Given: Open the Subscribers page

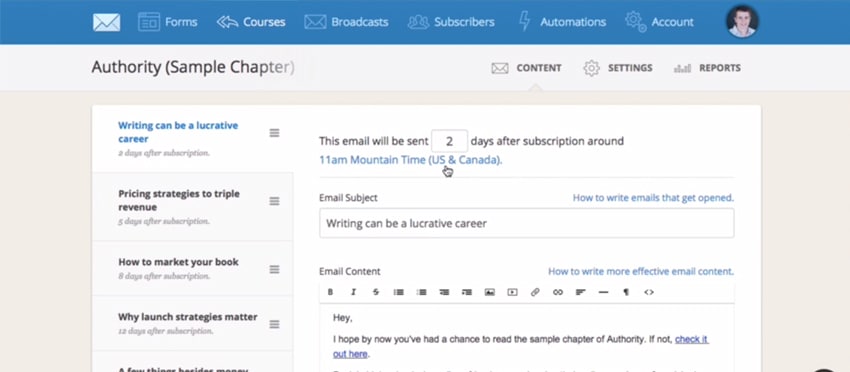Looking at the screenshot, I should (451, 22).
